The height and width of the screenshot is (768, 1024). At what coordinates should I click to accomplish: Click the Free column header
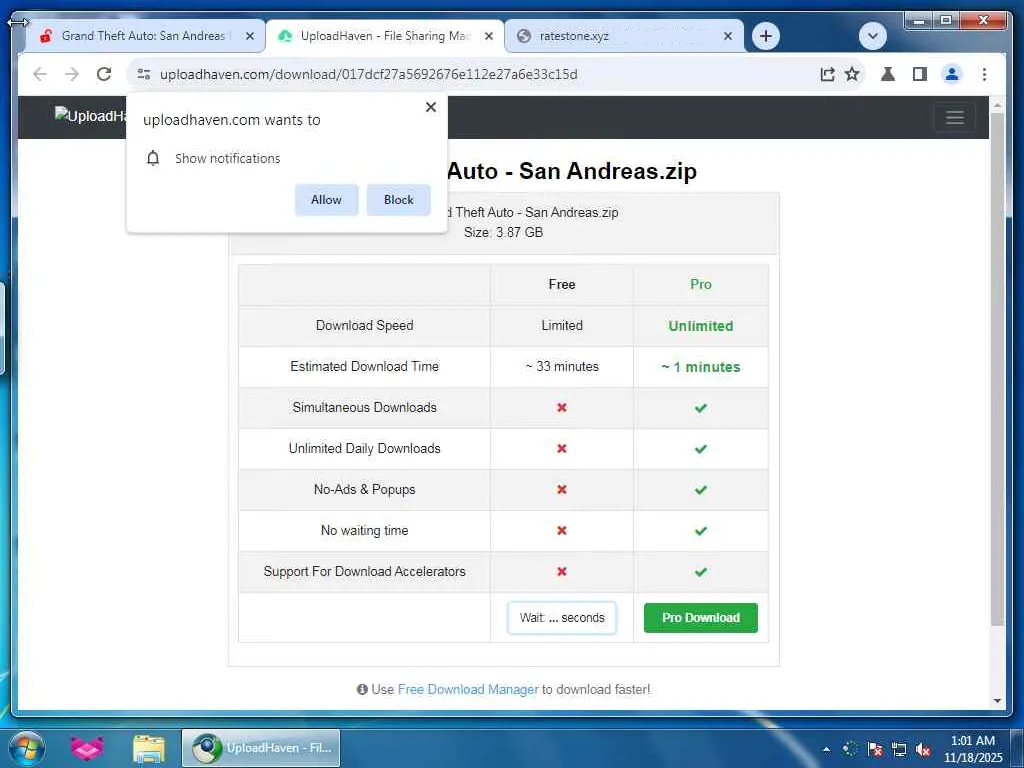(x=562, y=284)
